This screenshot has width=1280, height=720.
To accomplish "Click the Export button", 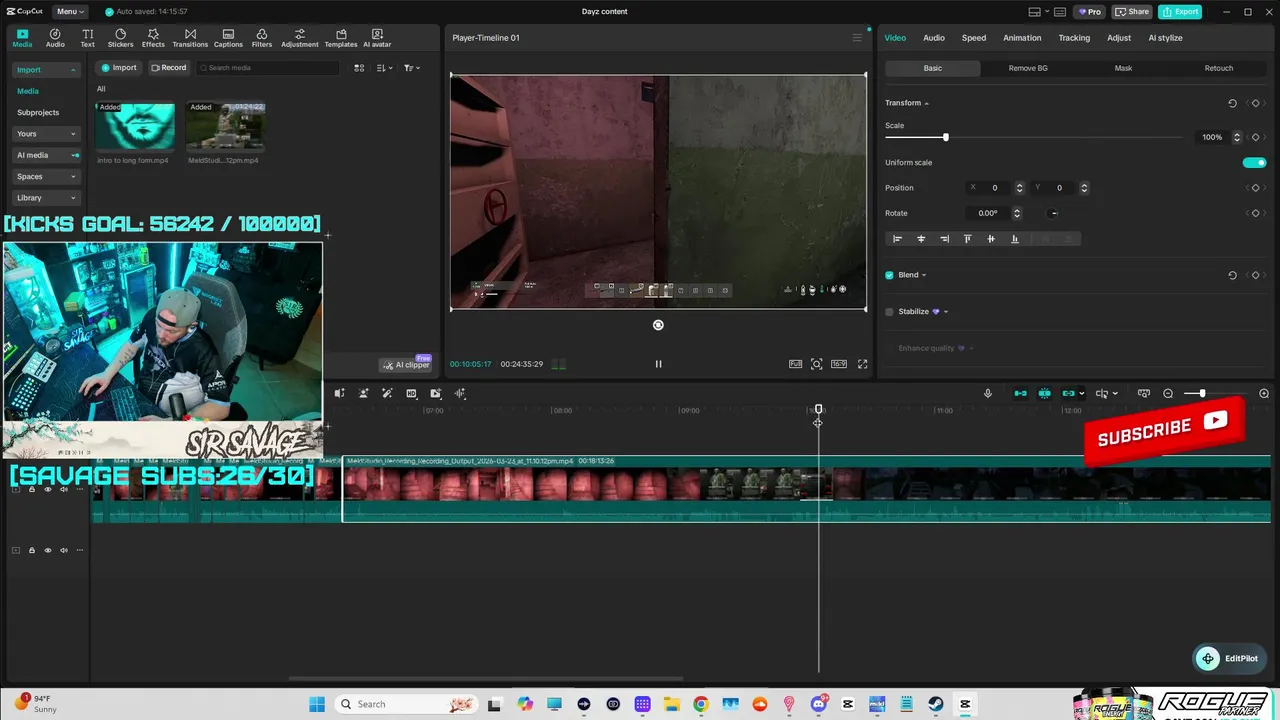I will click(x=1180, y=12).
